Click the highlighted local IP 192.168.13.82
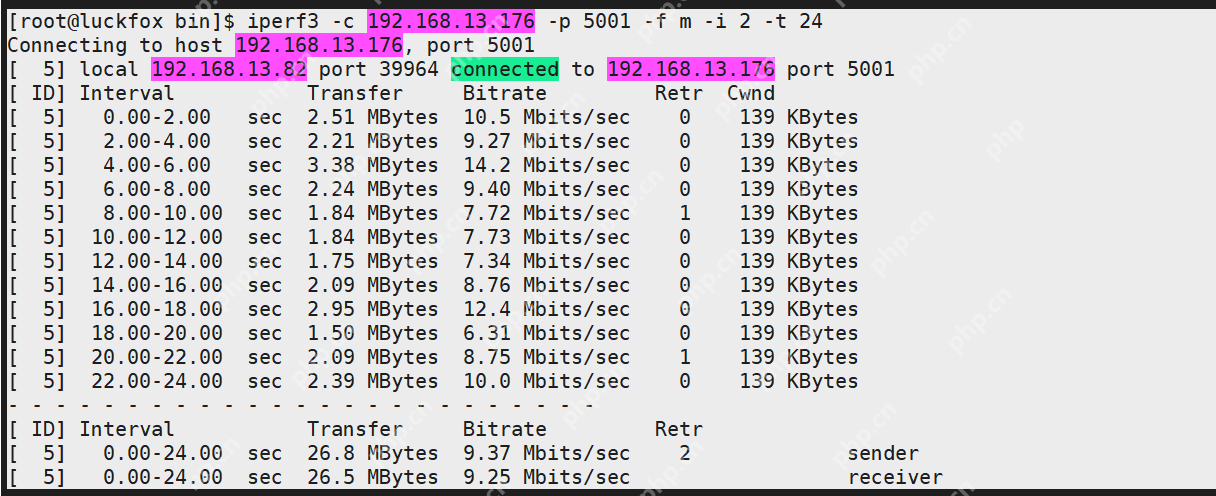 click(230, 69)
